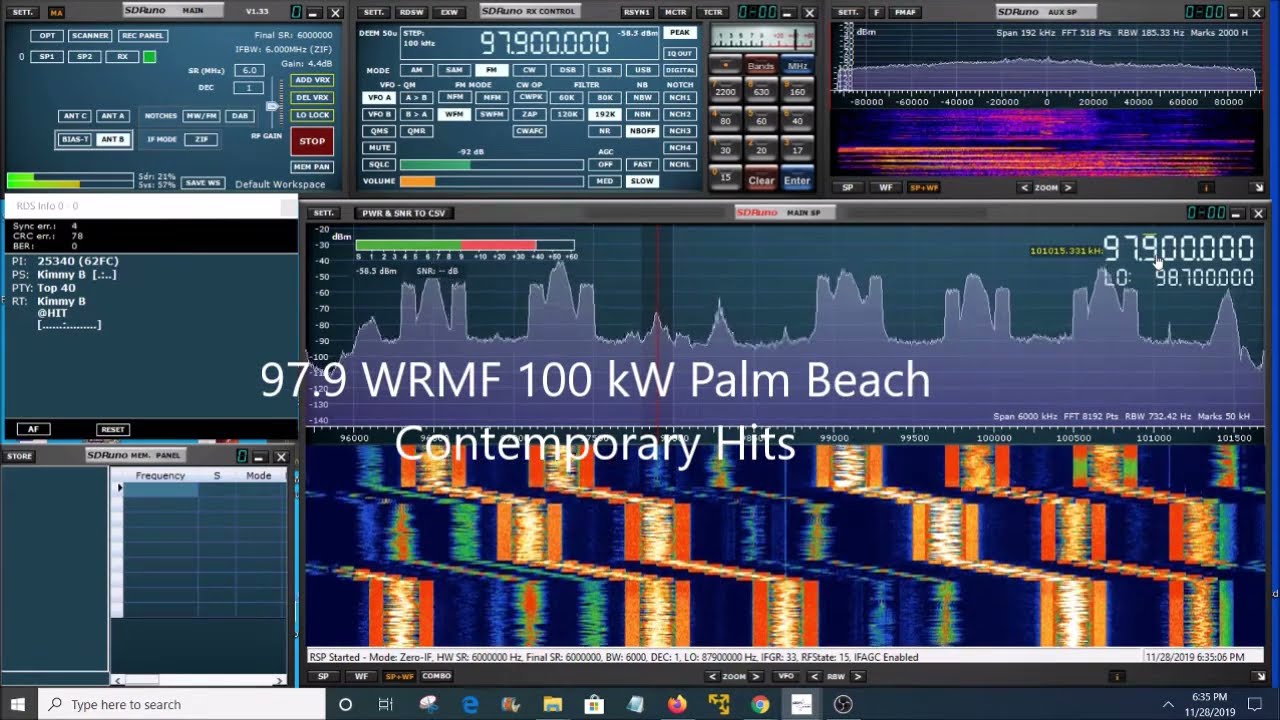Viewport: 1280px width, 720px height.
Task: Select USB demodulation mode
Action: (x=643, y=70)
